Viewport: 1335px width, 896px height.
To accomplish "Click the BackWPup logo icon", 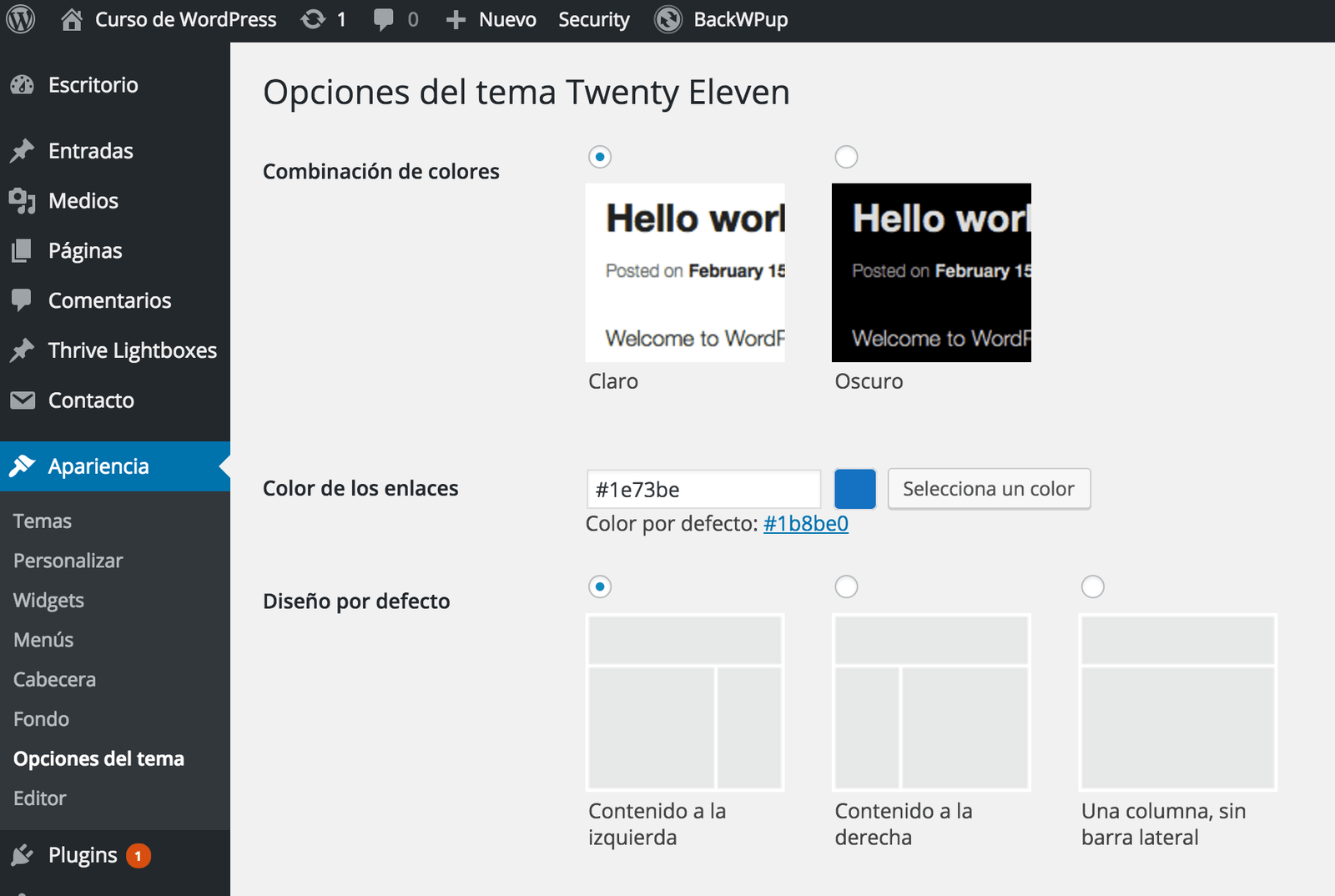I will click(x=668, y=19).
